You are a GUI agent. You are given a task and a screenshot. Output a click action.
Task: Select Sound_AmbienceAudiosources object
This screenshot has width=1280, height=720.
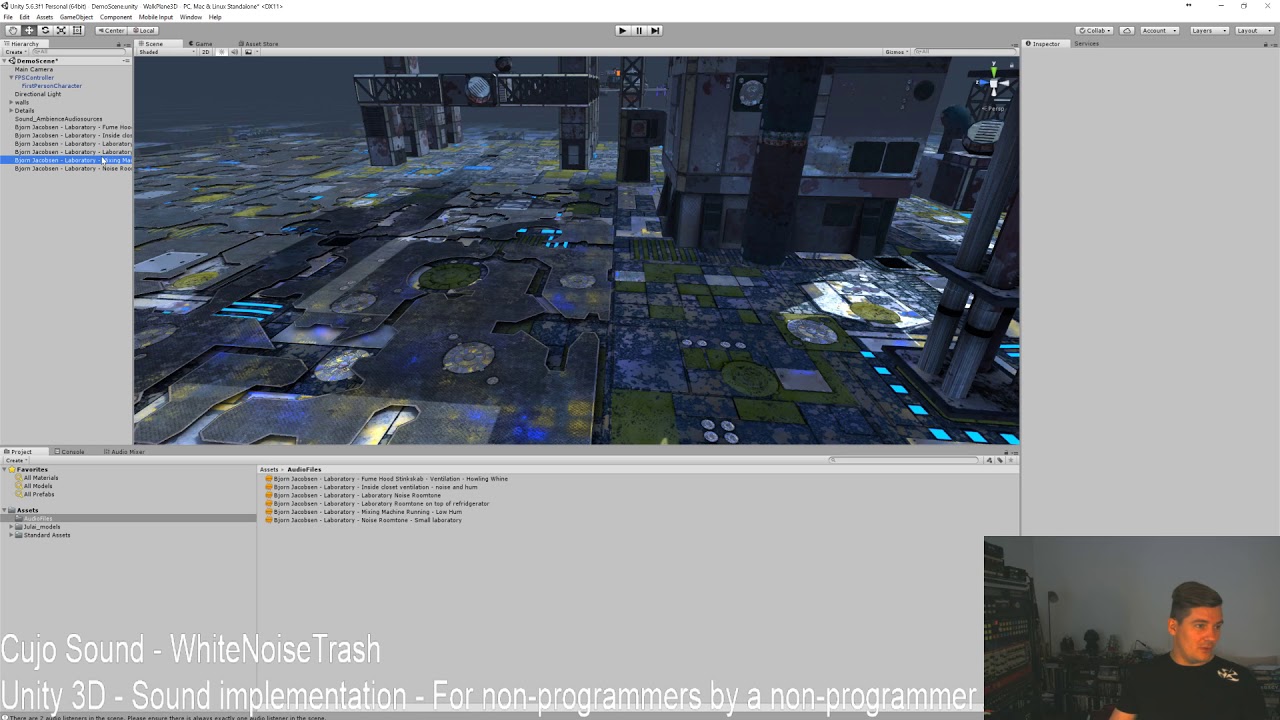[58, 119]
